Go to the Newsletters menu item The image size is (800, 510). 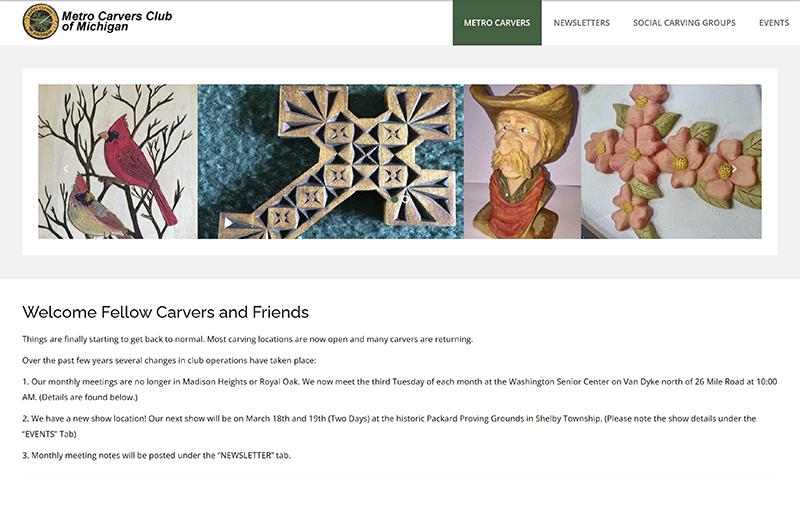[x=581, y=22]
